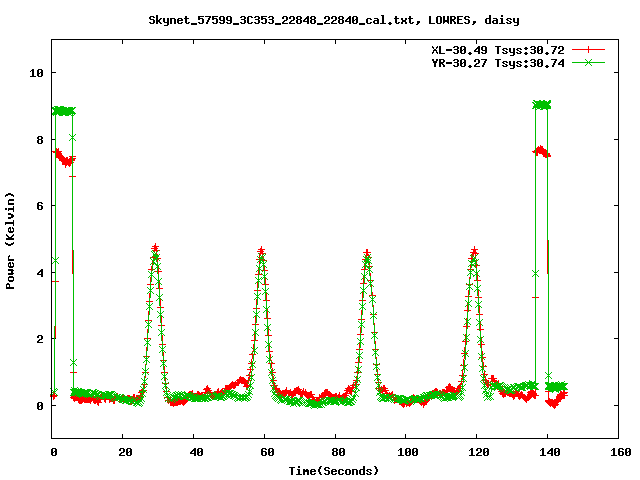Click y-axis tick label 8

(40, 140)
